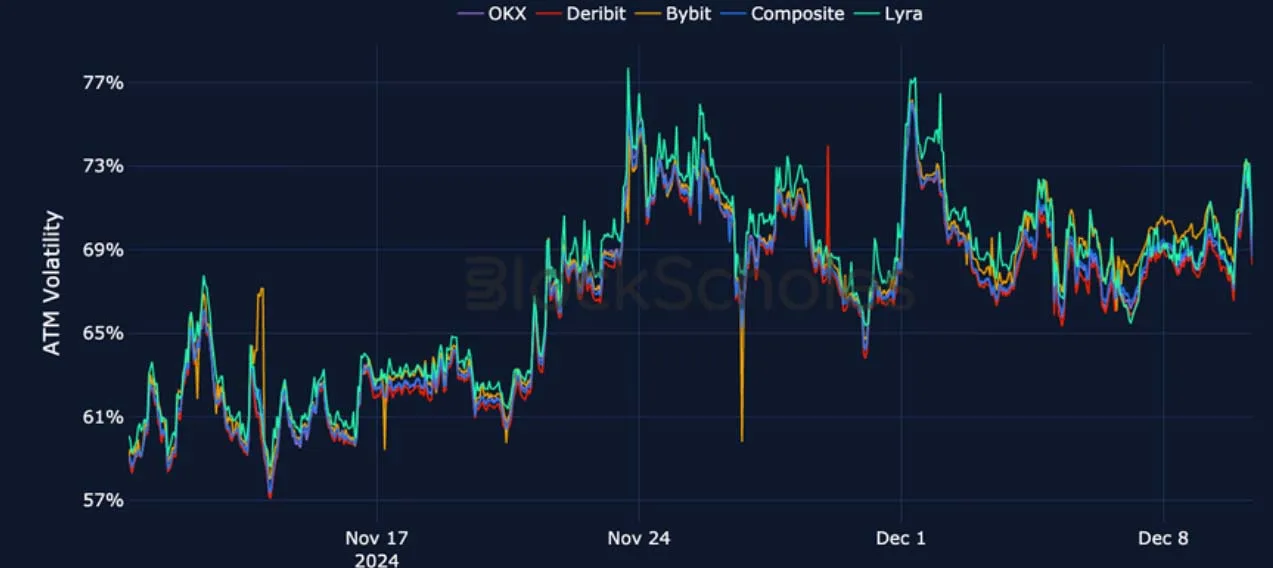1273x568 pixels.
Task: Click the Dec 1 x-axis label
Action: pos(901,538)
